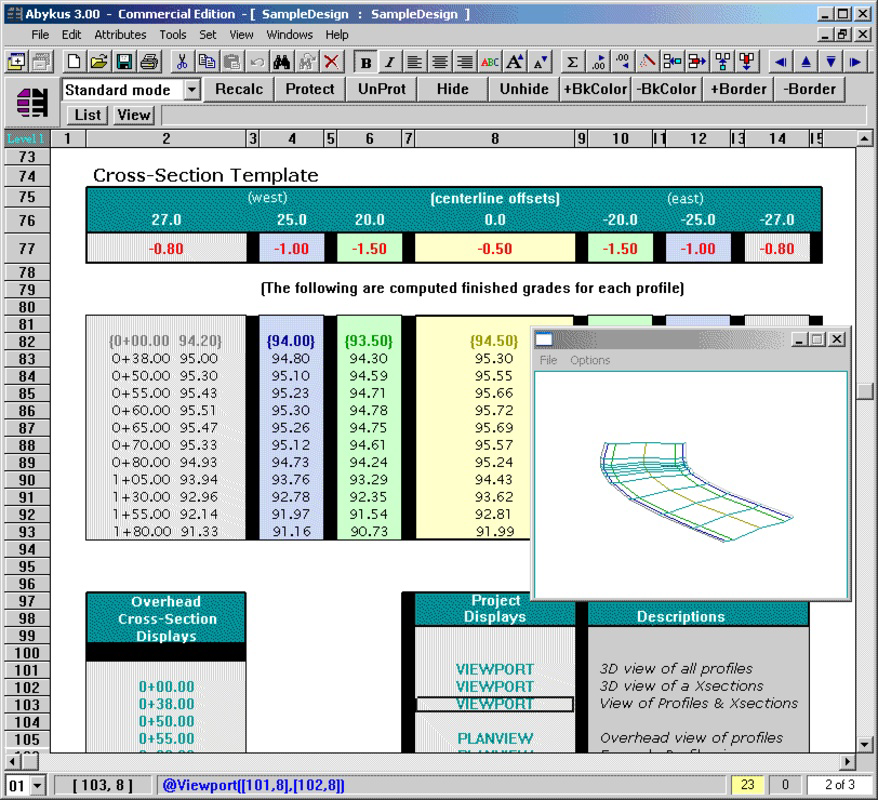The image size is (878, 800).
Task: Open the File menu
Action: [x=40, y=35]
